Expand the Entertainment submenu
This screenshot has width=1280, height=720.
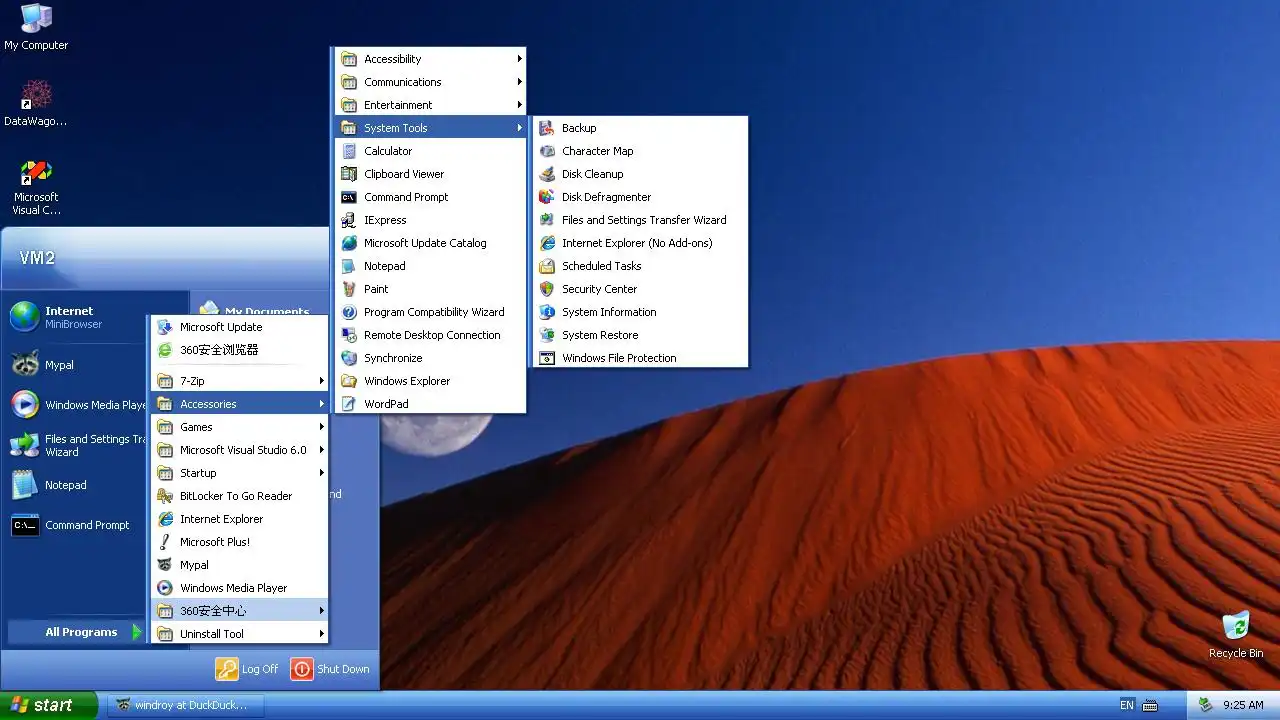coord(430,105)
